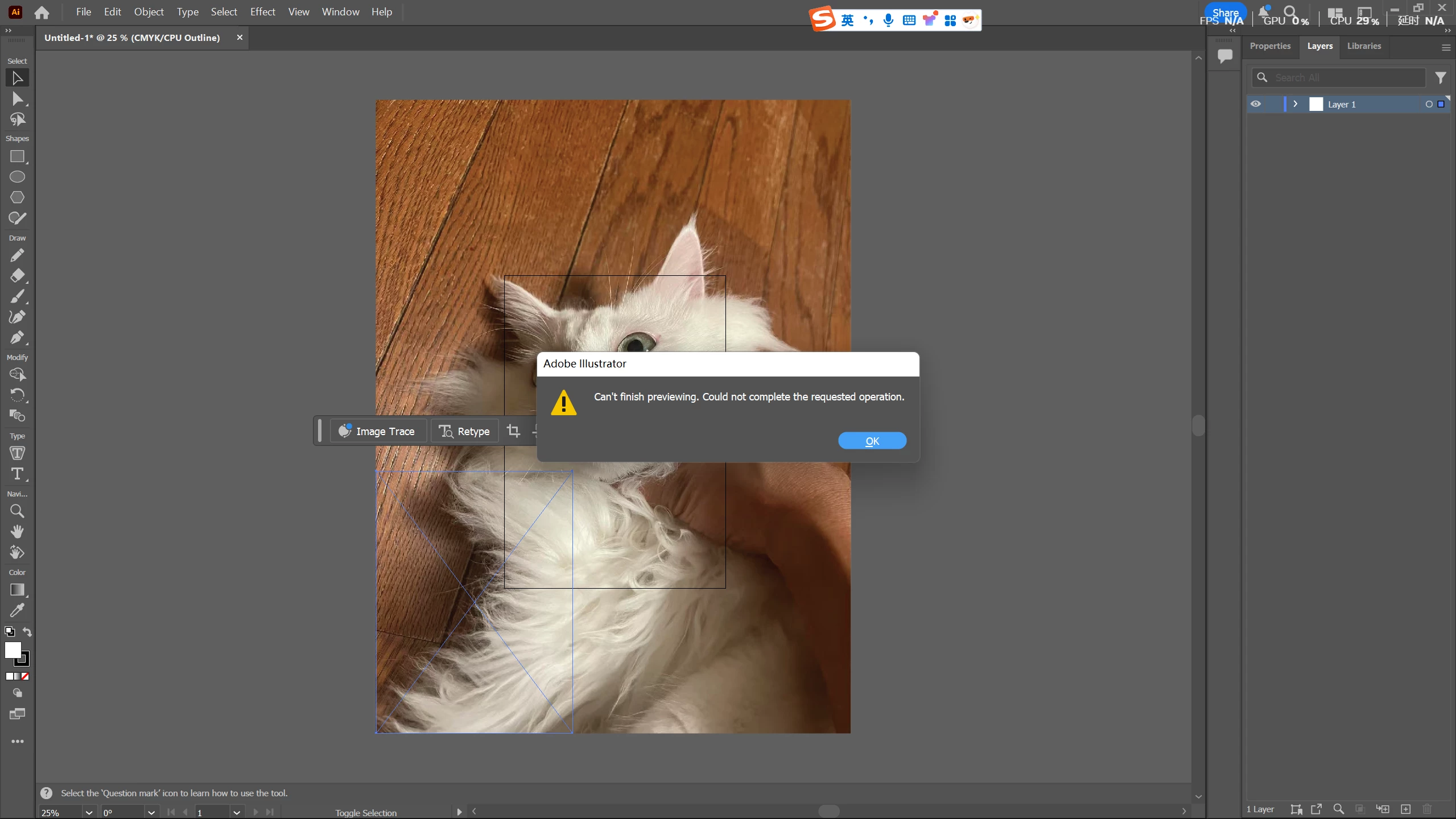Screen dimensions: 1456x819
Task: Swap fill and stroke colors
Action: pyautogui.click(x=27, y=631)
